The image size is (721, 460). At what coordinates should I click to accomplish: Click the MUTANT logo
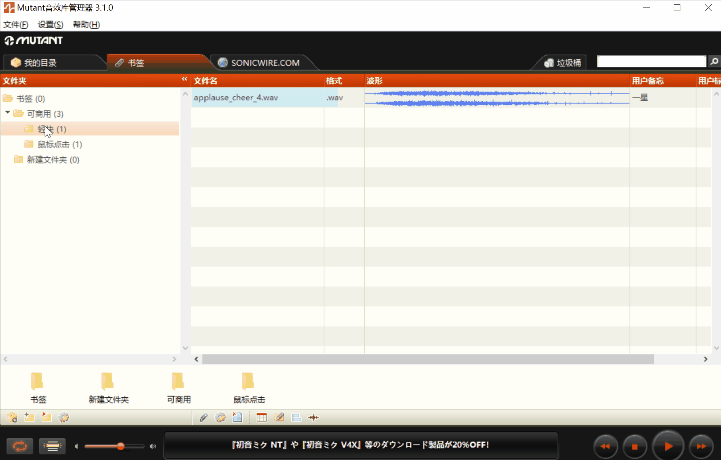(x=34, y=40)
